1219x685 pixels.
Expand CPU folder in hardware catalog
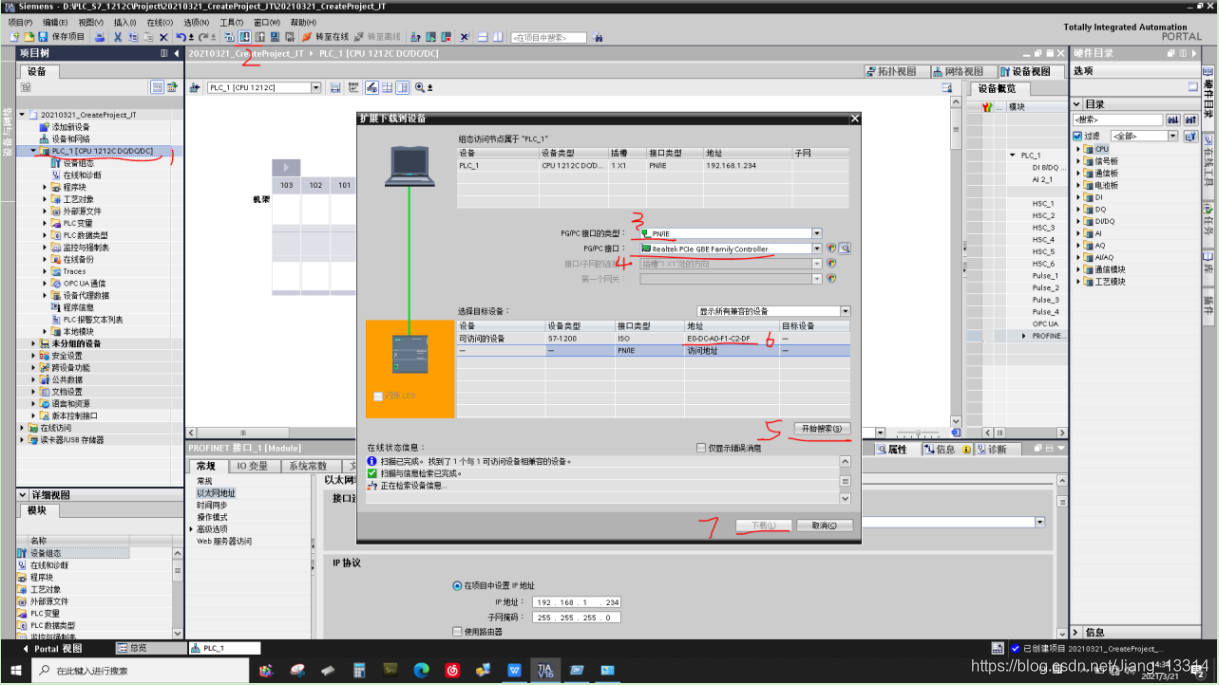pyautogui.click(x=1079, y=149)
